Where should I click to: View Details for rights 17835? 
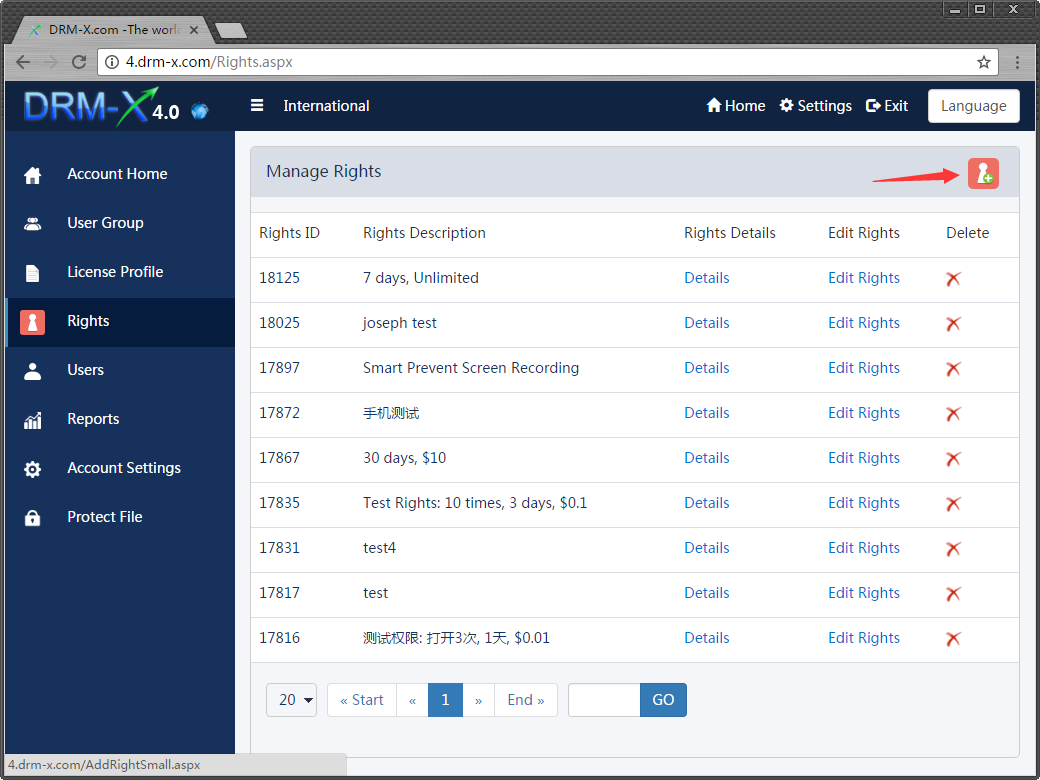point(706,503)
